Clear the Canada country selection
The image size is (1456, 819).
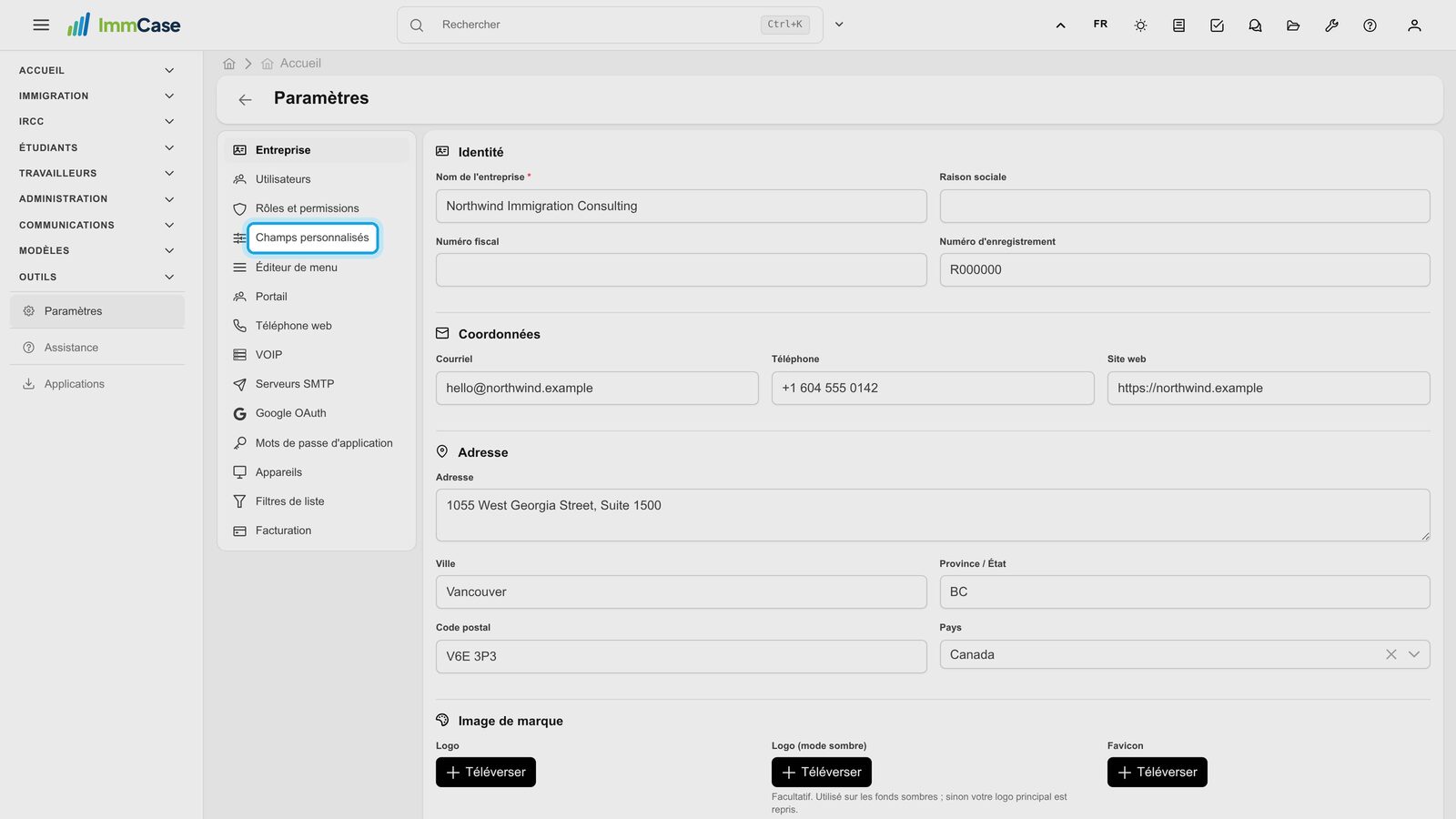click(1390, 654)
